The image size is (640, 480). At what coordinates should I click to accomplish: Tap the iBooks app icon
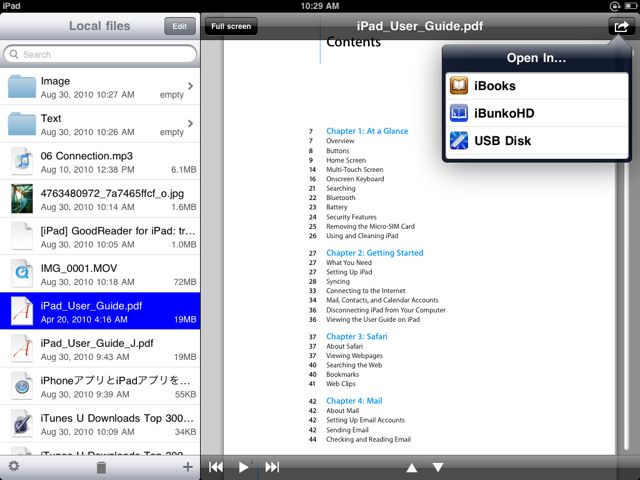point(459,86)
